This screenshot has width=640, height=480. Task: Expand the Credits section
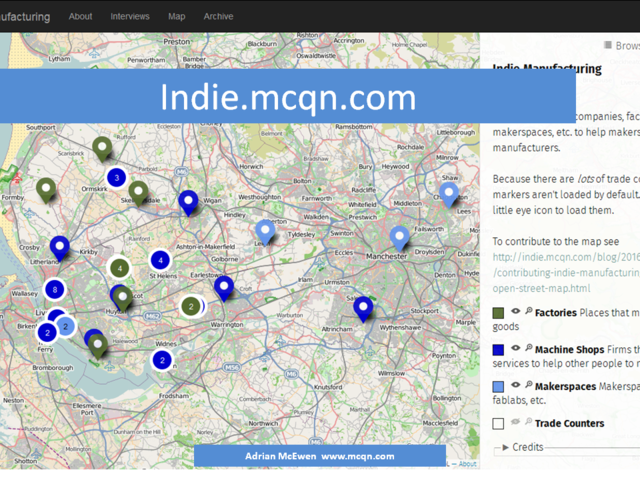coord(523,447)
